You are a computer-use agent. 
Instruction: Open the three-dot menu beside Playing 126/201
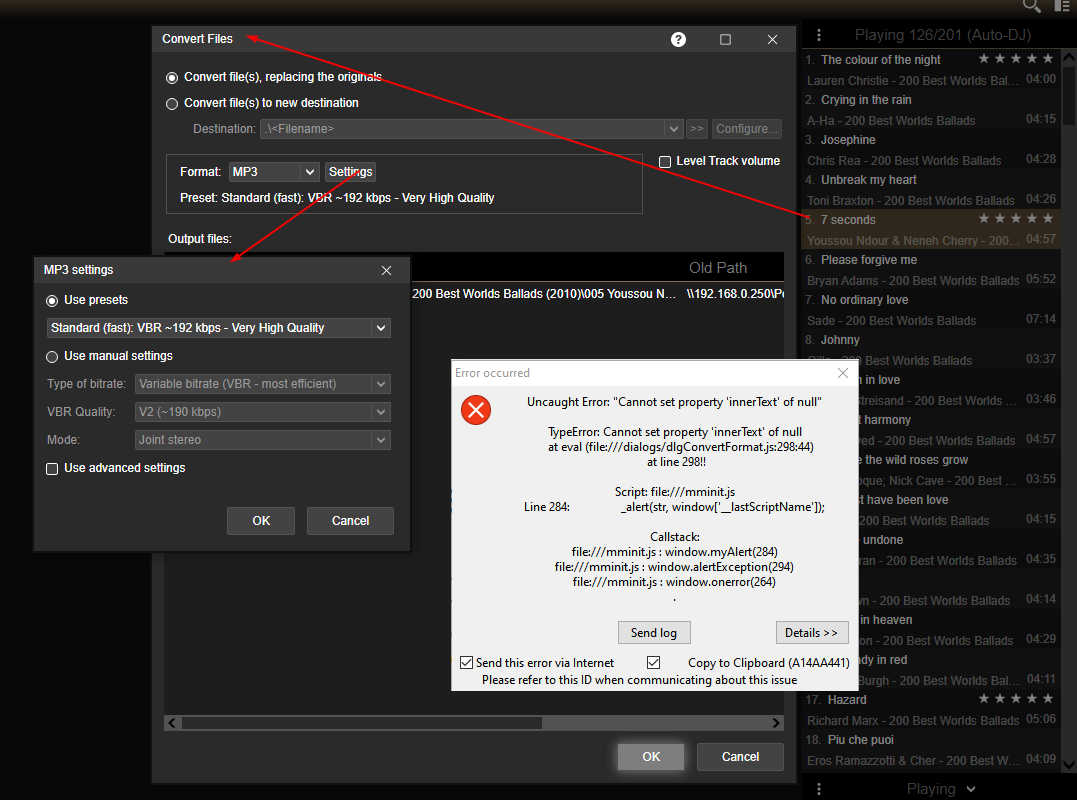pyautogui.click(x=820, y=36)
